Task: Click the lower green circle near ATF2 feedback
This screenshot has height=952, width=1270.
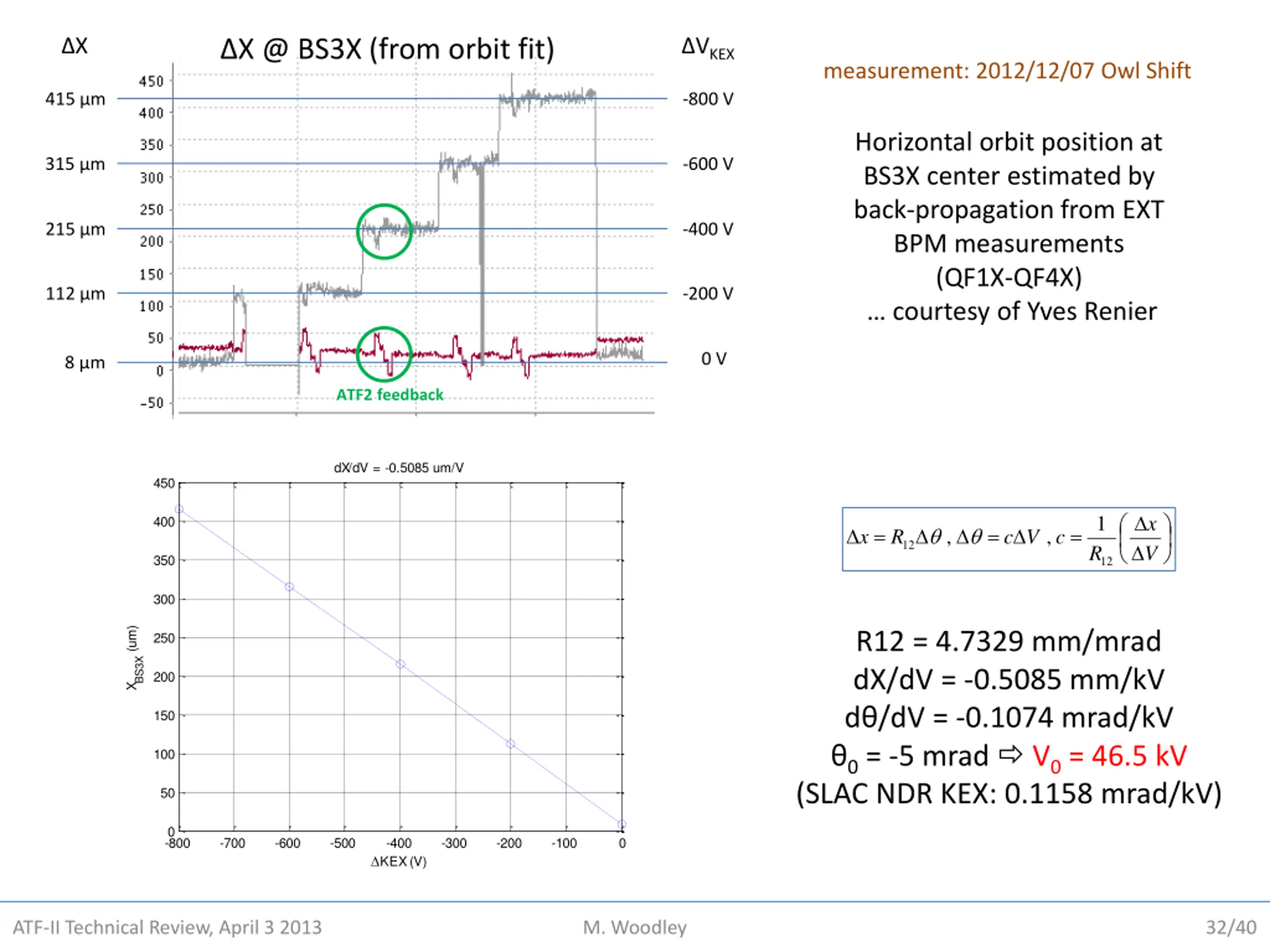Action: coord(384,354)
